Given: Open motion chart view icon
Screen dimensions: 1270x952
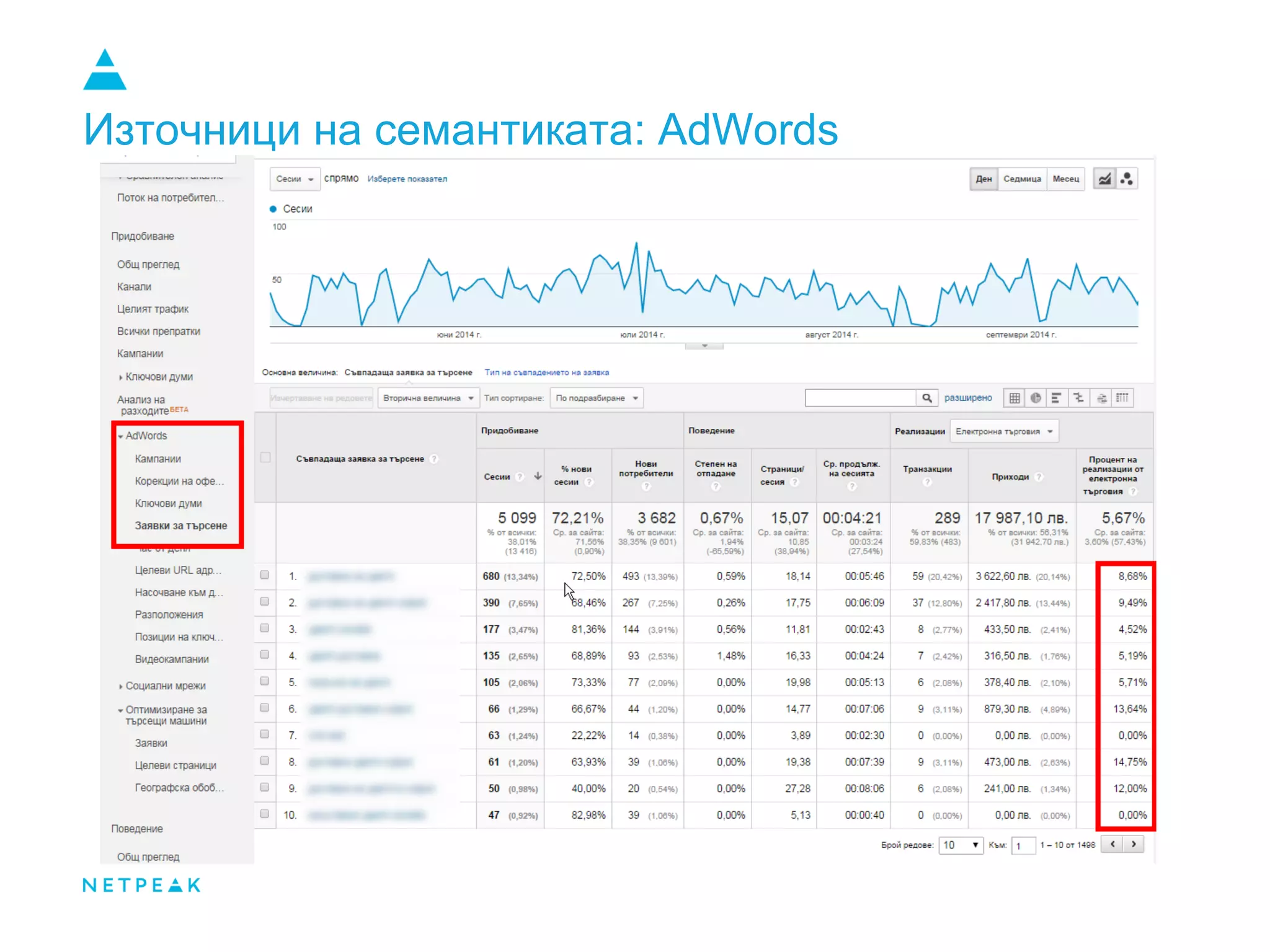Looking at the screenshot, I should click(x=1127, y=179).
